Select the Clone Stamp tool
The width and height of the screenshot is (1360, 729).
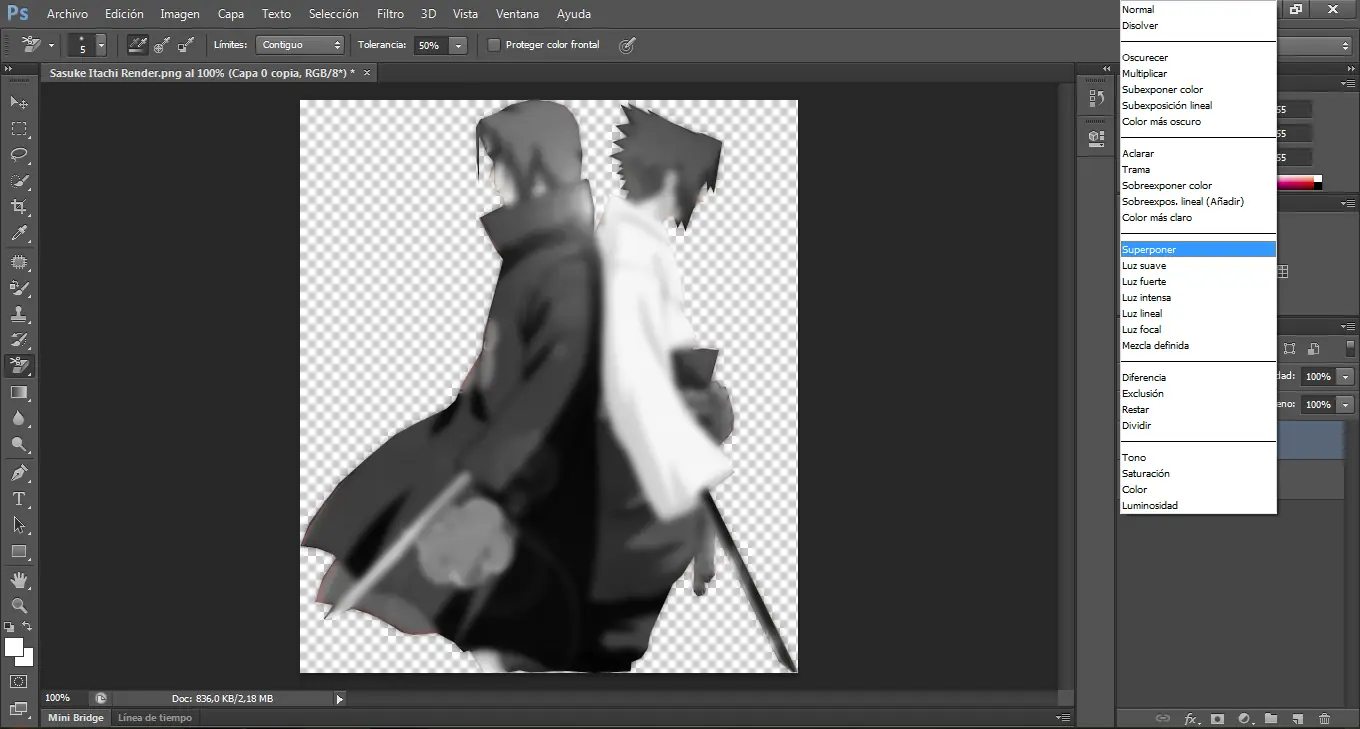(x=19, y=314)
